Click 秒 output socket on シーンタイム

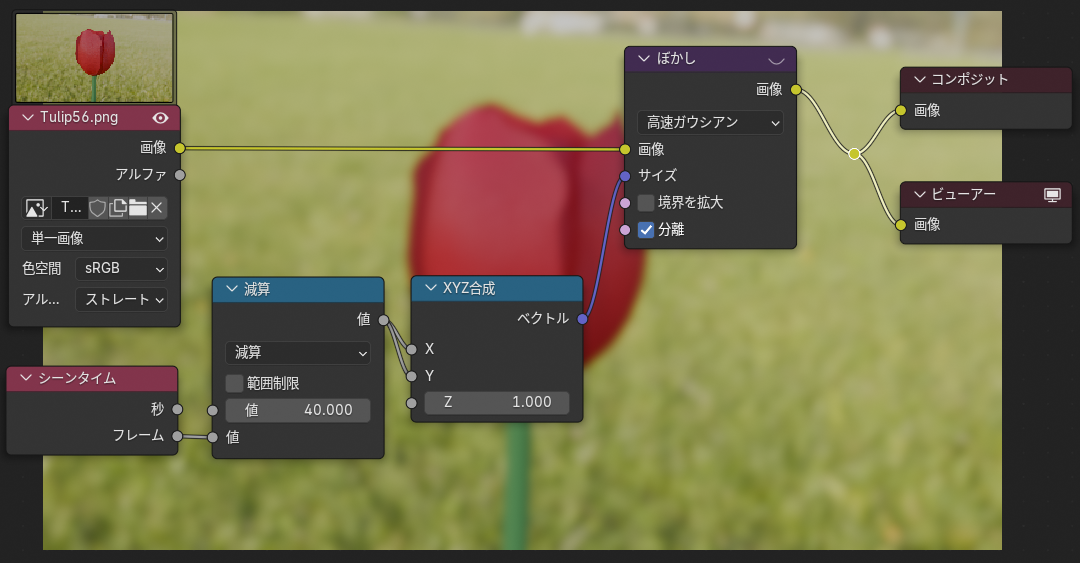point(177,409)
